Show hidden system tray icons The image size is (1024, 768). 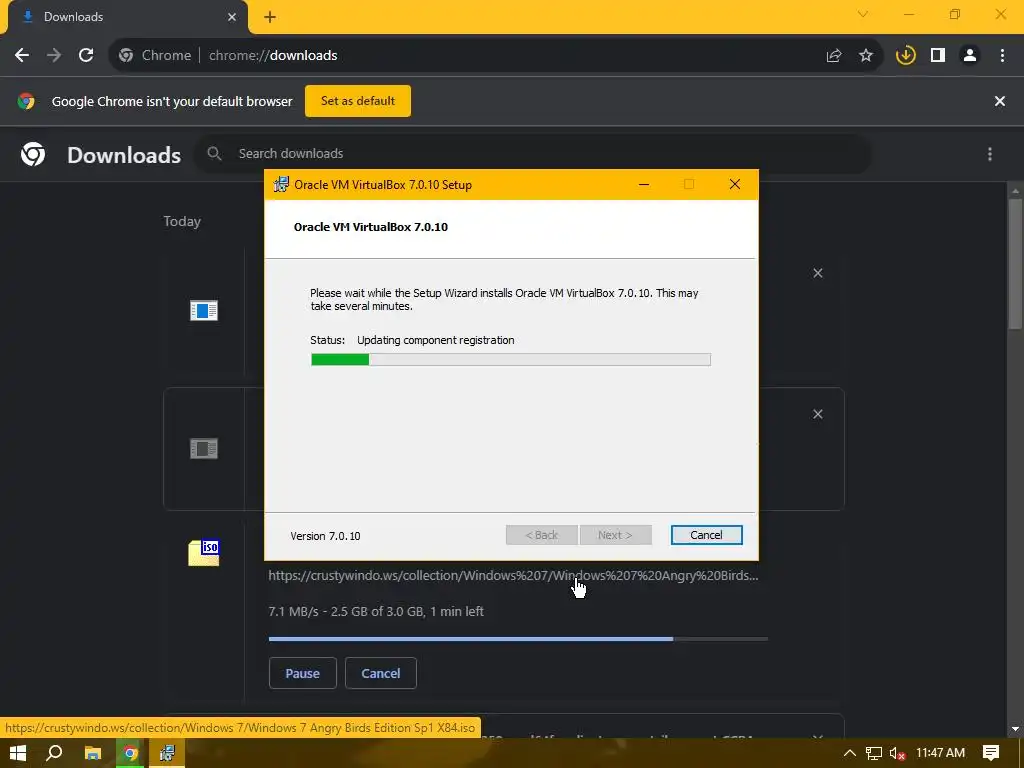[x=850, y=753]
